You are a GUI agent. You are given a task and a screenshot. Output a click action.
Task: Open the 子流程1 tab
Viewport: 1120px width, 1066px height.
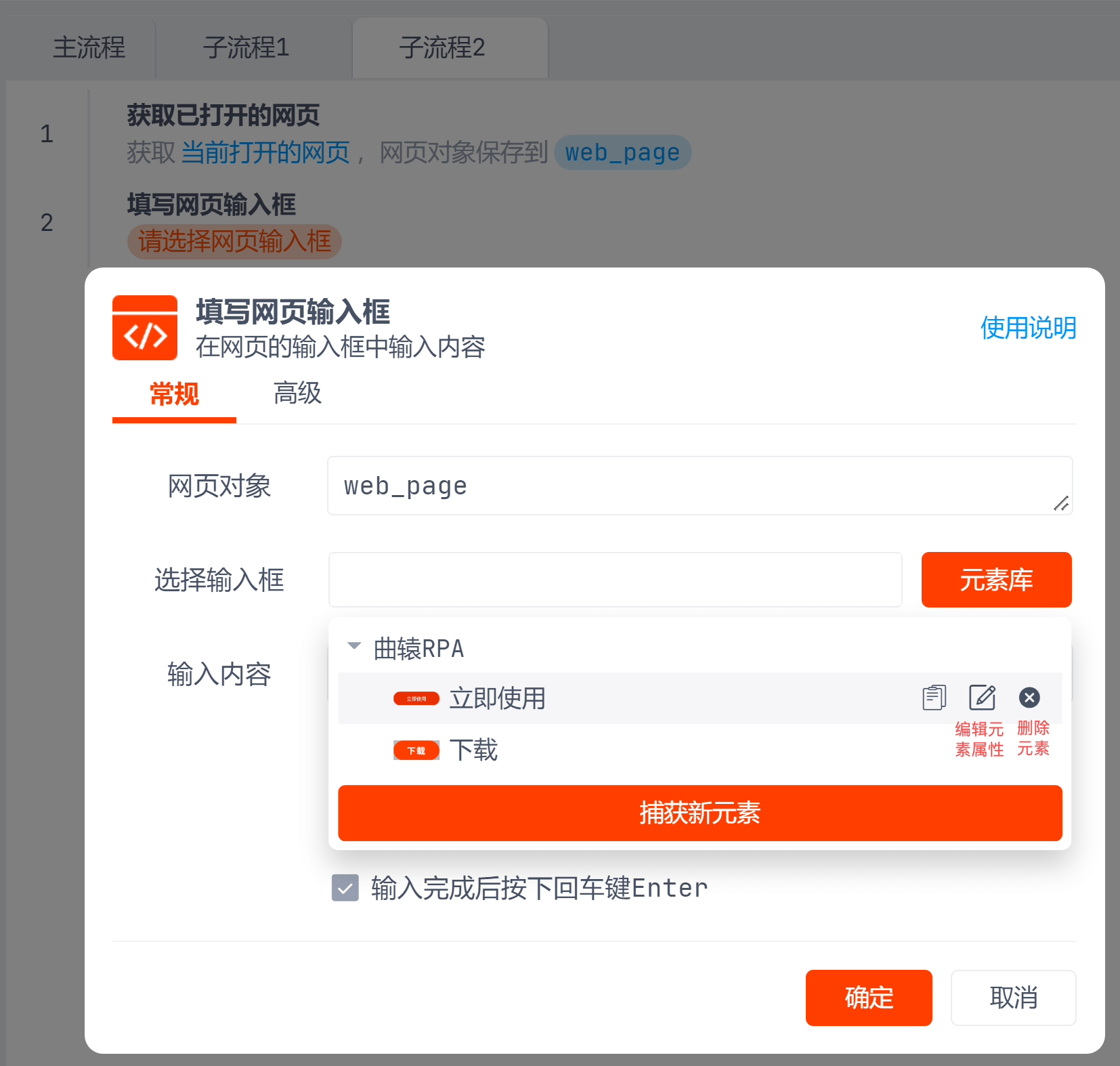point(246,48)
